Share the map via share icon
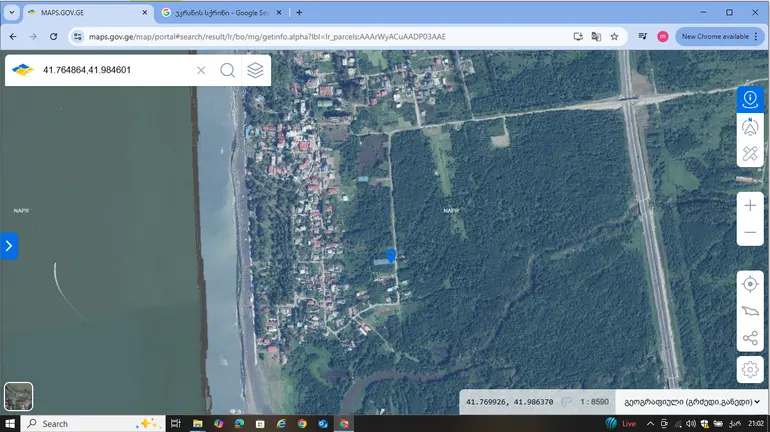Image resolution: width=770 pixels, height=432 pixels. (x=750, y=338)
